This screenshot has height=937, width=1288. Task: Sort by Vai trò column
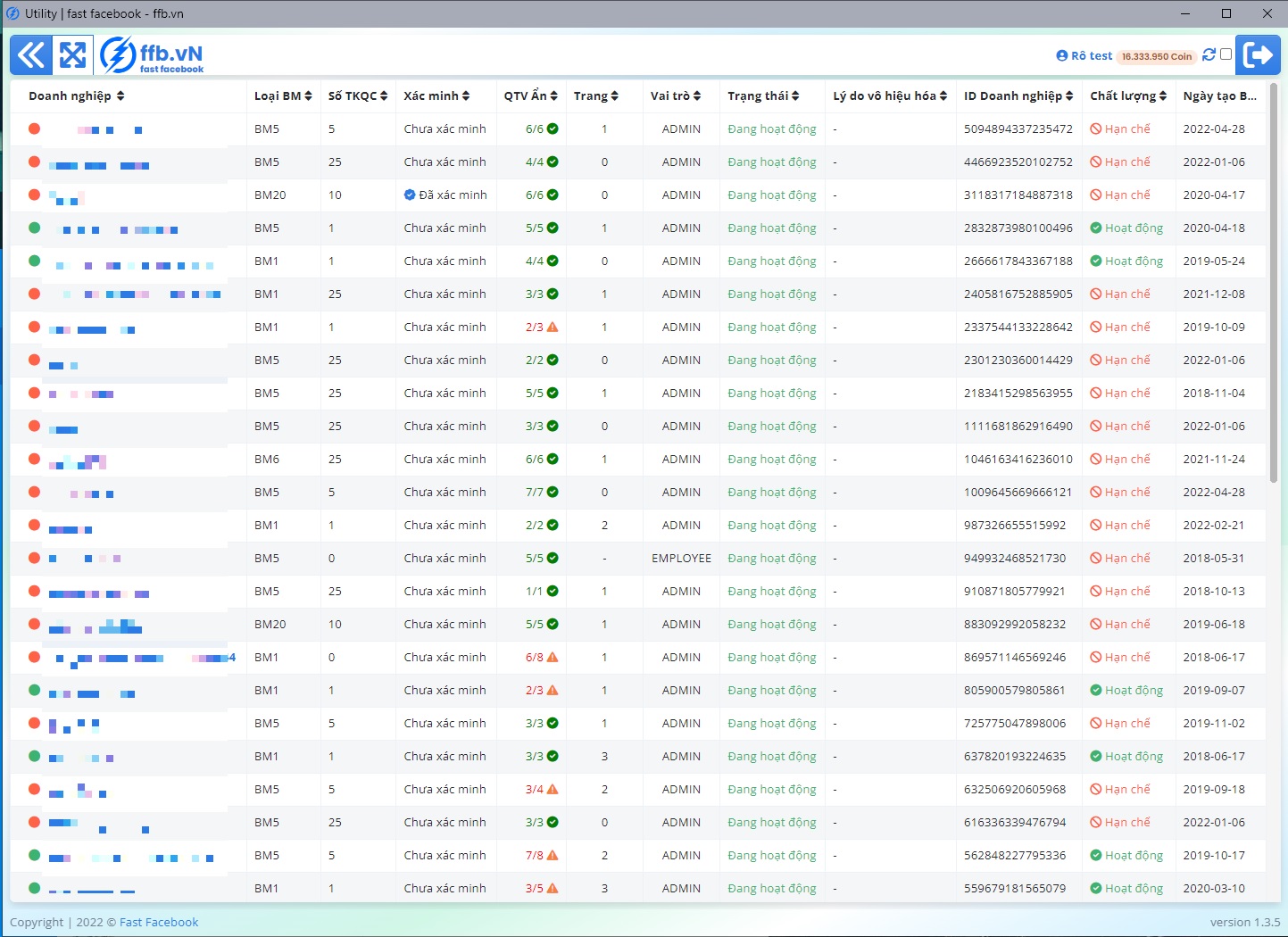(676, 95)
